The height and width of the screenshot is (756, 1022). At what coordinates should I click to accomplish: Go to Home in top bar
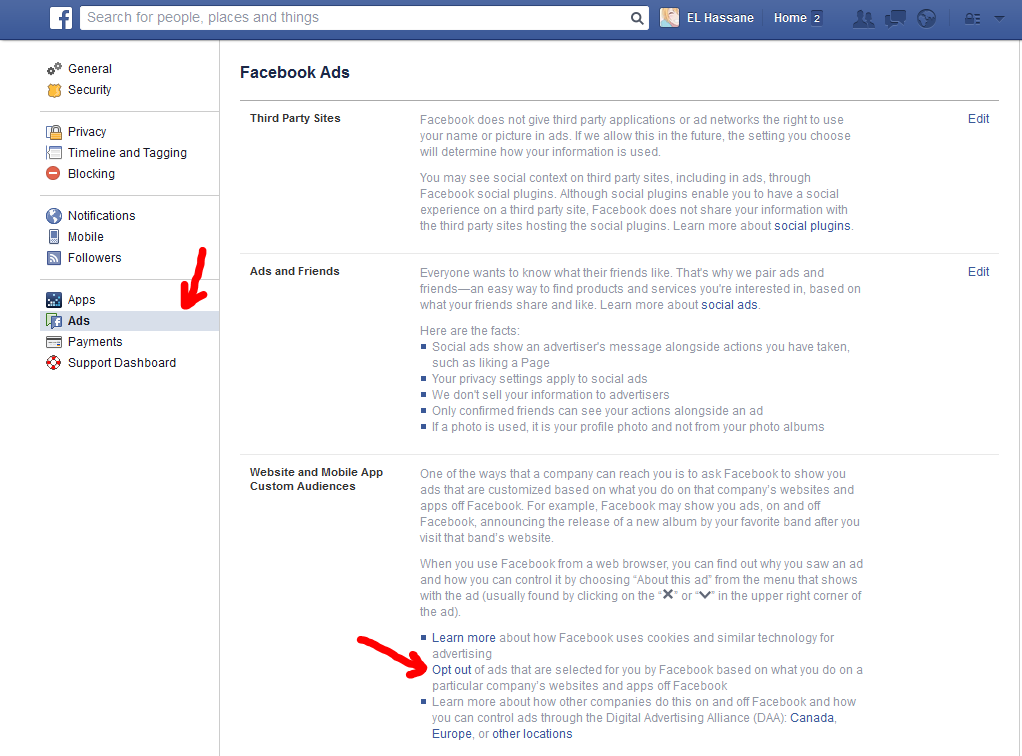790,18
